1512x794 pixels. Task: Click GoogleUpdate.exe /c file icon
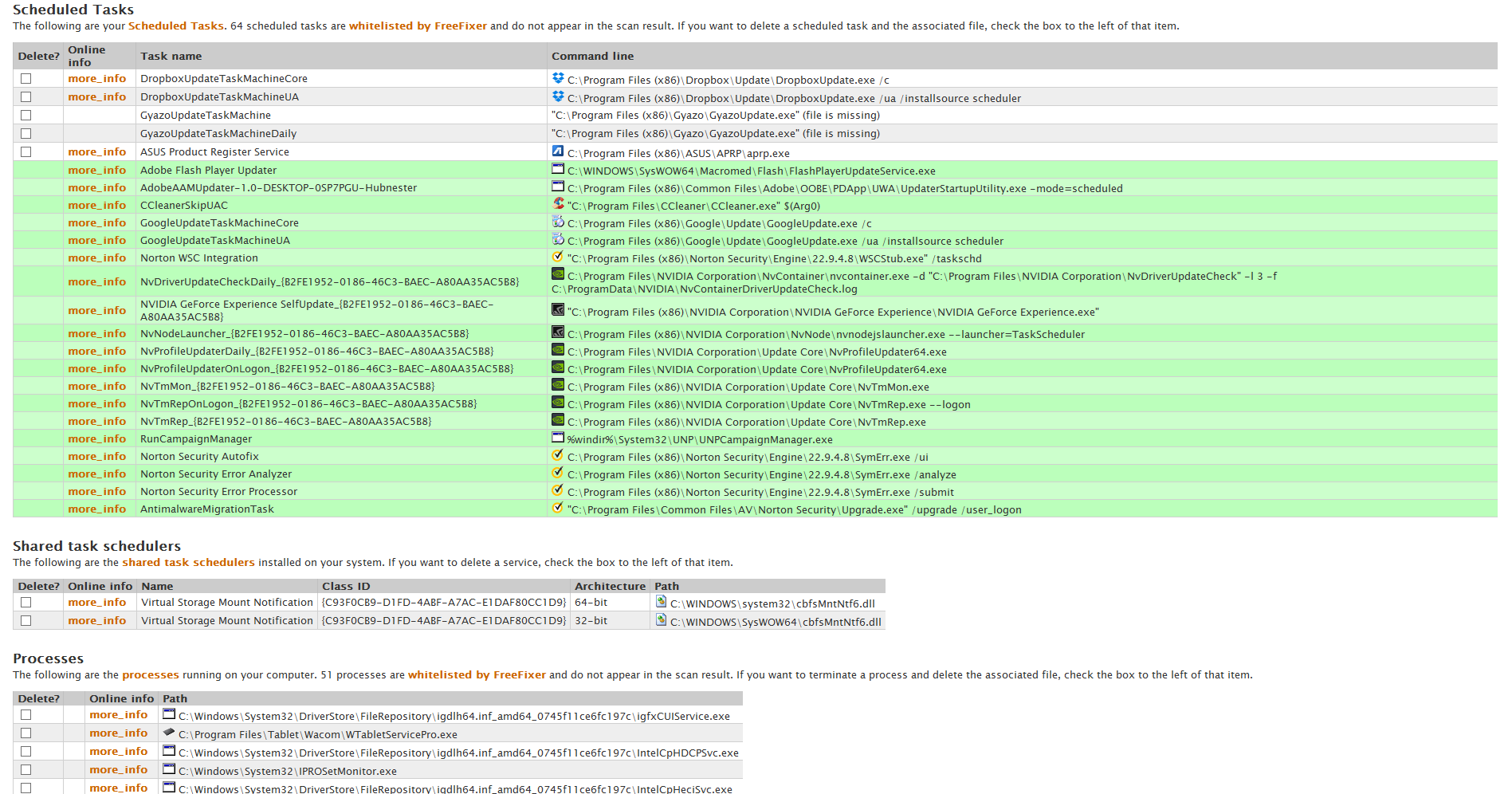coord(558,222)
